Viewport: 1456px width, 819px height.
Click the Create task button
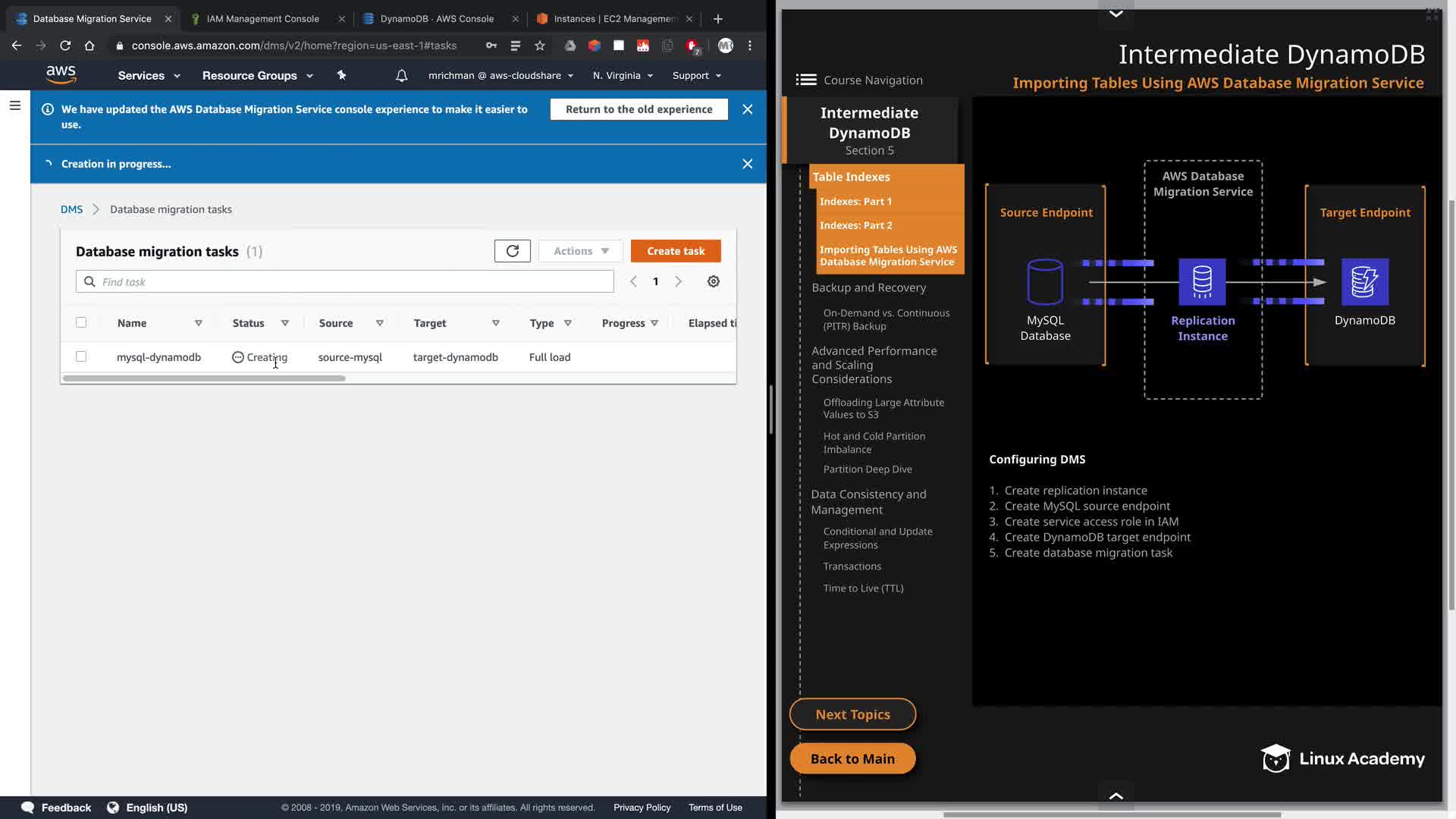point(675,251)
